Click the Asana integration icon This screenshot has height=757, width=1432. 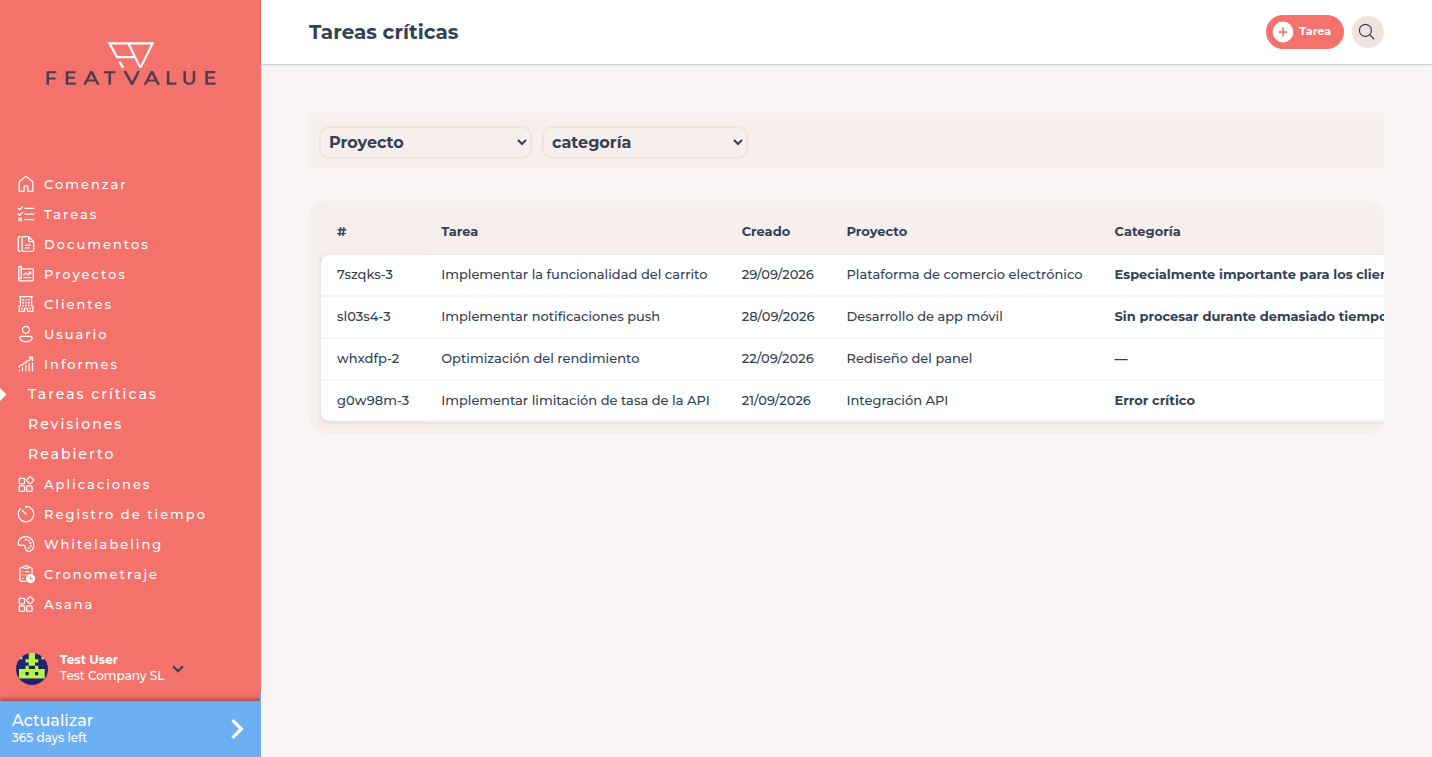(26, 604)
